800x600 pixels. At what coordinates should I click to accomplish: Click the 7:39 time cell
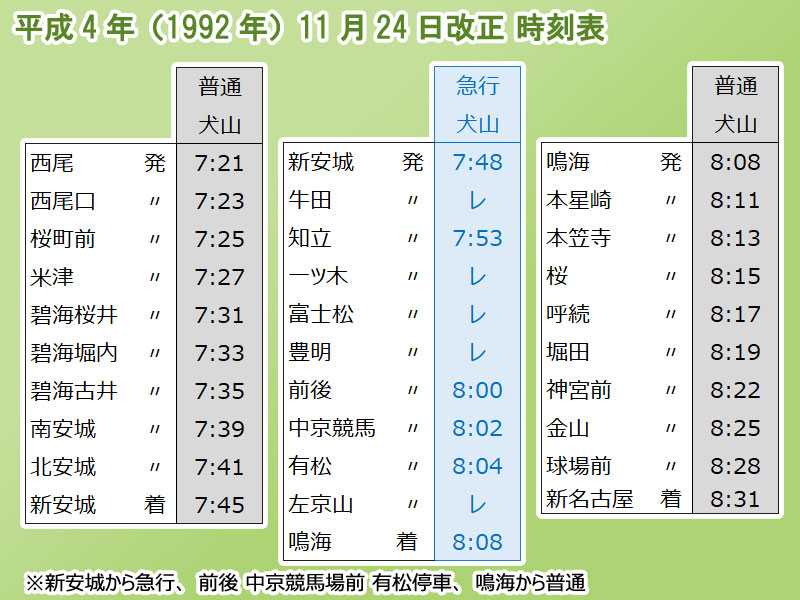[219, 429]
